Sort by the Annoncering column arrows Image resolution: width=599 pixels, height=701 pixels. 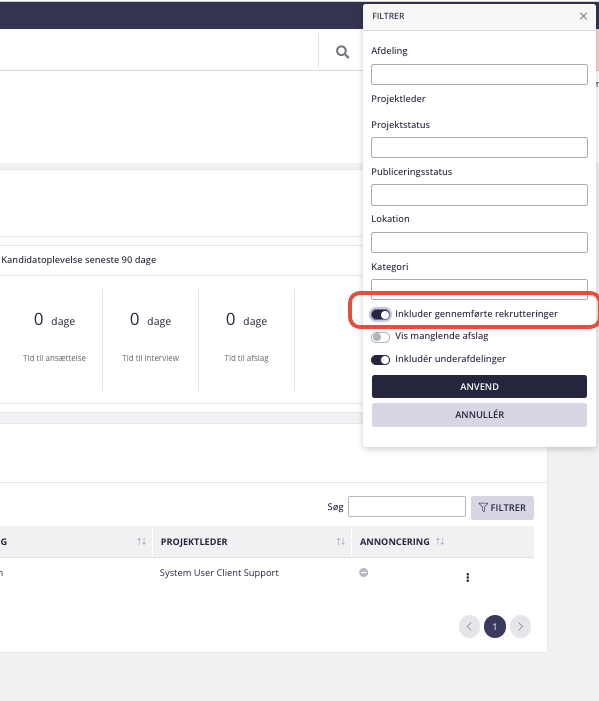pyautogui.click(x=440, y=541)
